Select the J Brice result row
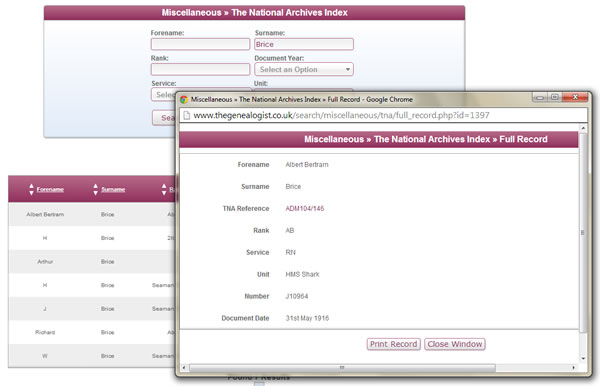600x386 pixels. [x=91, y=308]
